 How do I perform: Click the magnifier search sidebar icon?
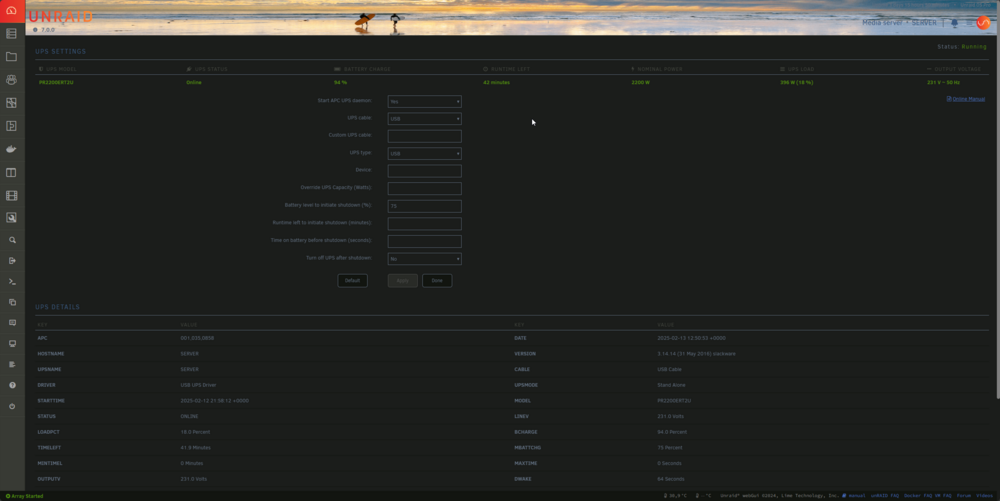12,240
